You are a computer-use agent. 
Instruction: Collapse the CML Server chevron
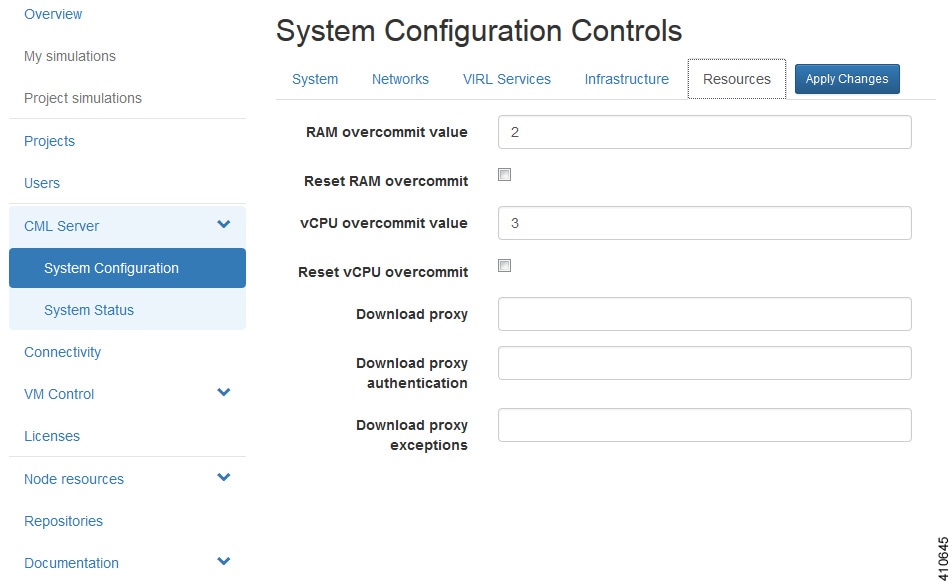(223, 225)
